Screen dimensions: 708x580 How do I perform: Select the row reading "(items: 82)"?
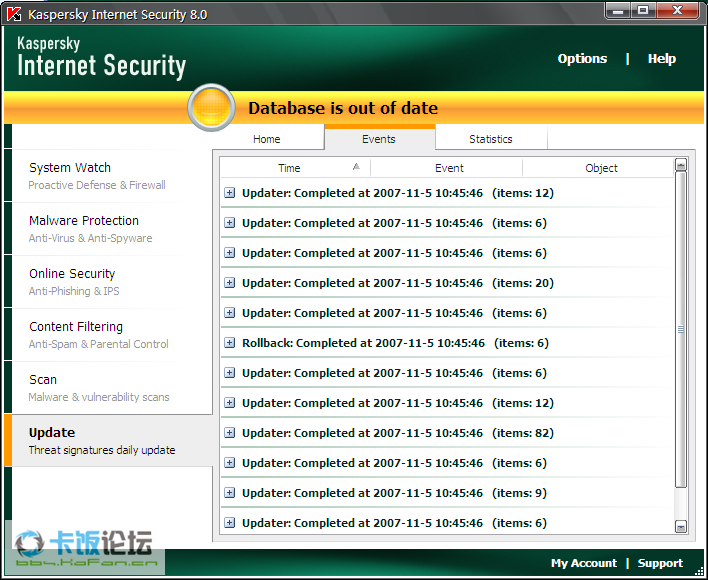tap(447, 433)
